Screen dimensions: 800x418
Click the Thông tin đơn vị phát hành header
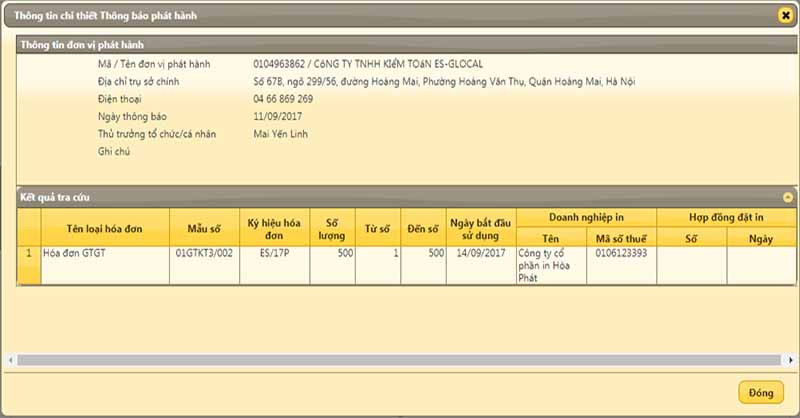80,45
